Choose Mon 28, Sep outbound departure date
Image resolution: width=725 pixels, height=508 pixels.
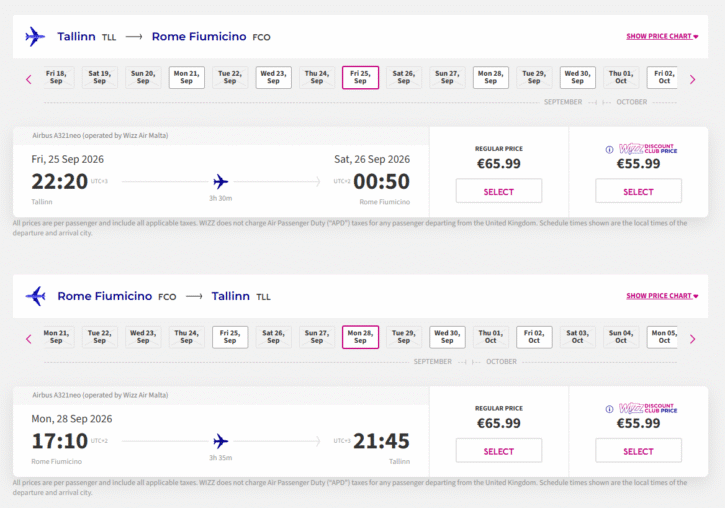pyautogui.click(x=490, y=78)
